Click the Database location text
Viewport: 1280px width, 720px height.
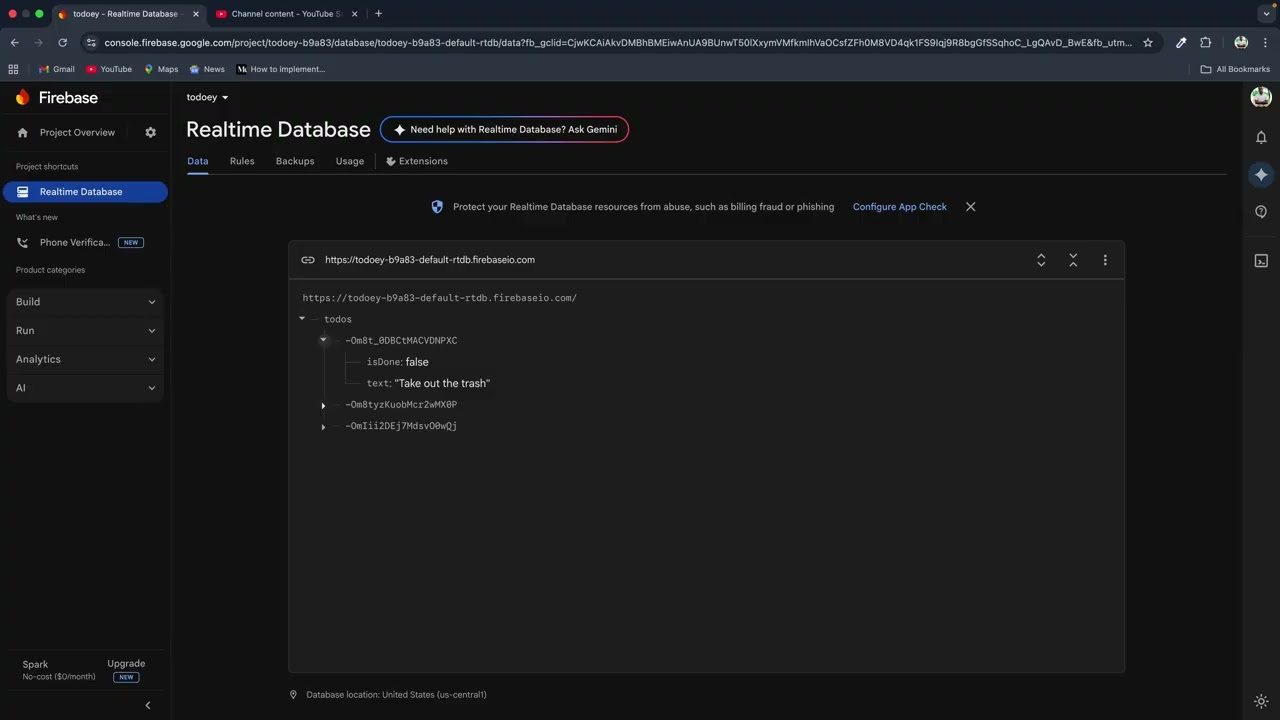pos(396,695)
